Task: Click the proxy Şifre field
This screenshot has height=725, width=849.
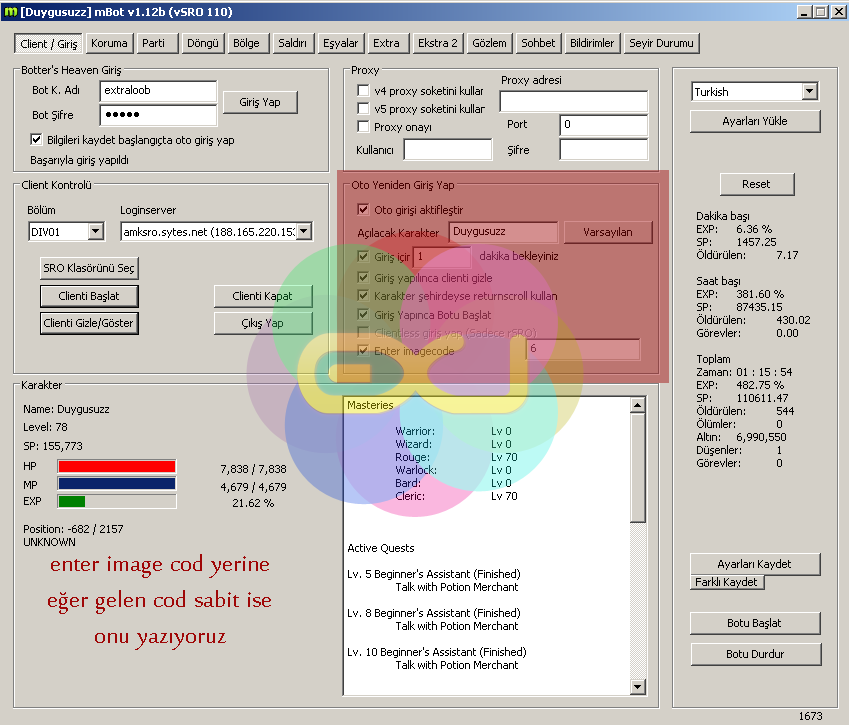Action: click(x=604, y=149)
